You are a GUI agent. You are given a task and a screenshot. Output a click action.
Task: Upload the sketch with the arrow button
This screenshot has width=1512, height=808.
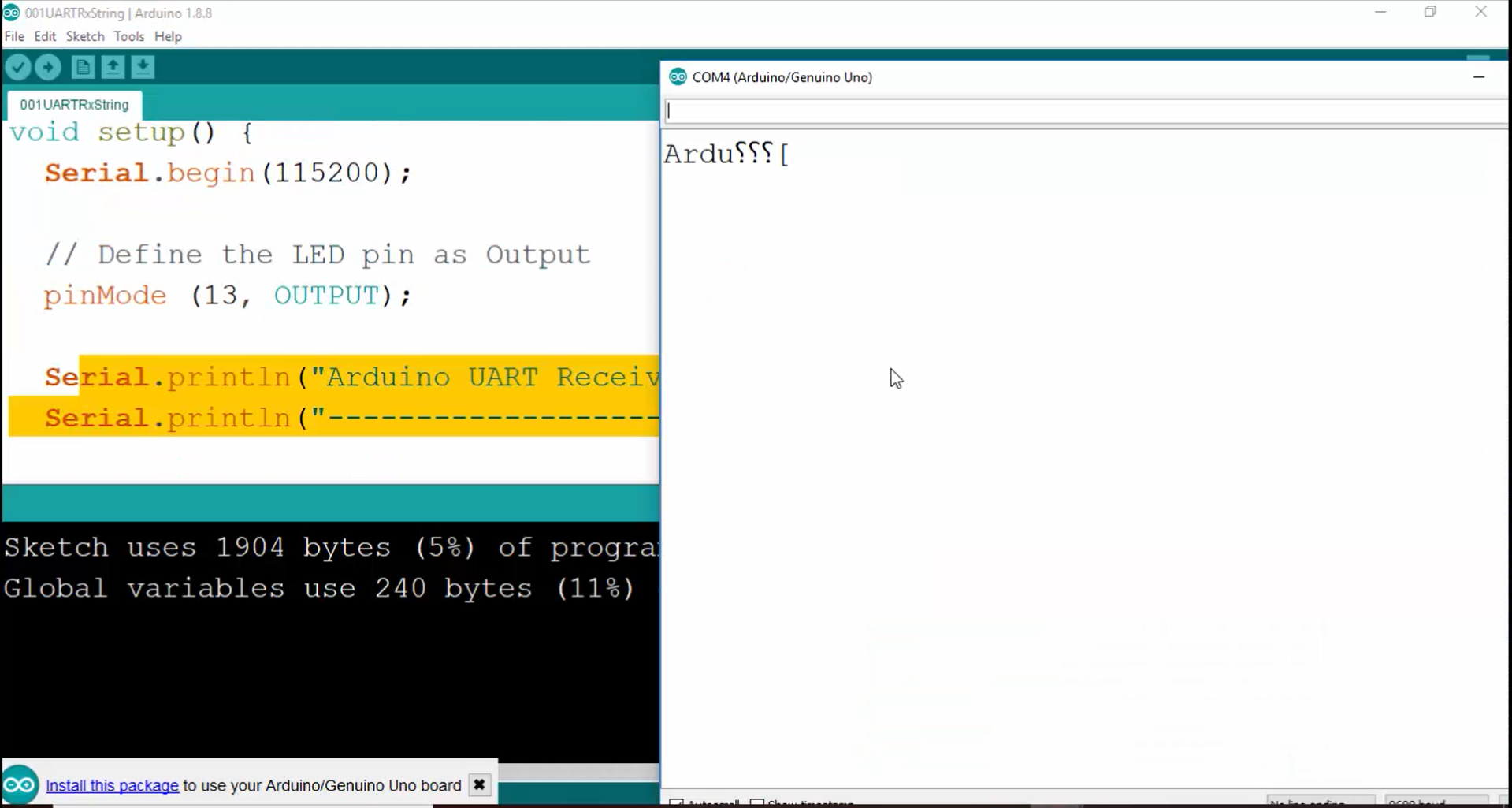click(48, 68)
